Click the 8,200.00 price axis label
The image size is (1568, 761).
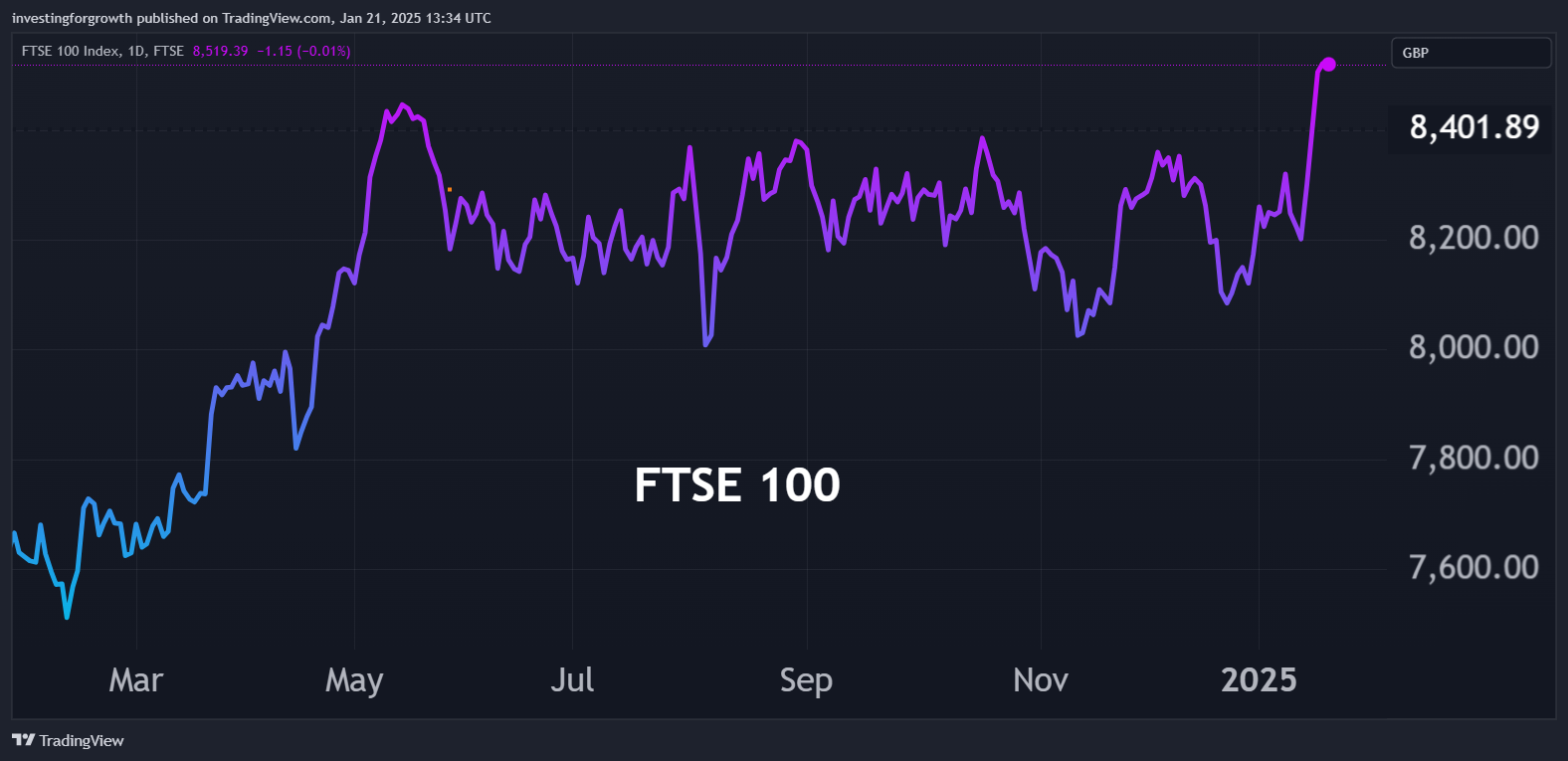[x=1473, y=238]
